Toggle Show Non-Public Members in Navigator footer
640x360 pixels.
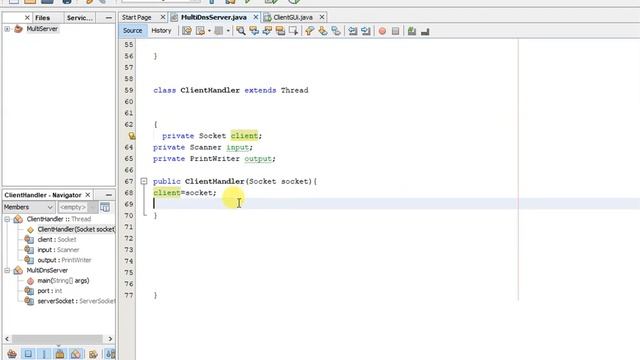60,354
